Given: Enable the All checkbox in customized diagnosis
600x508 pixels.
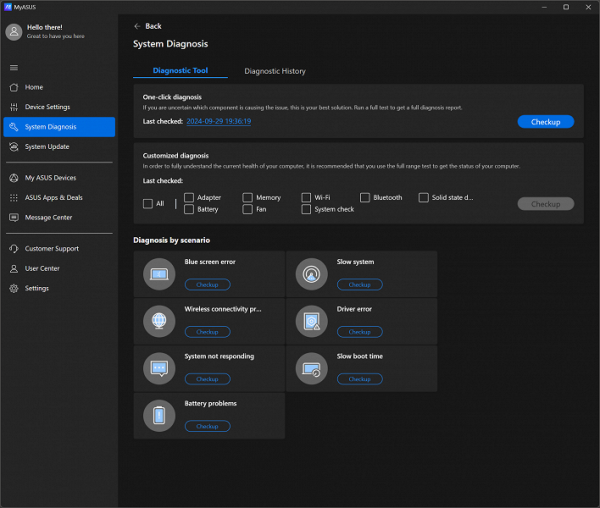Looking at the screenshot, I should click(x=148, y=204).
